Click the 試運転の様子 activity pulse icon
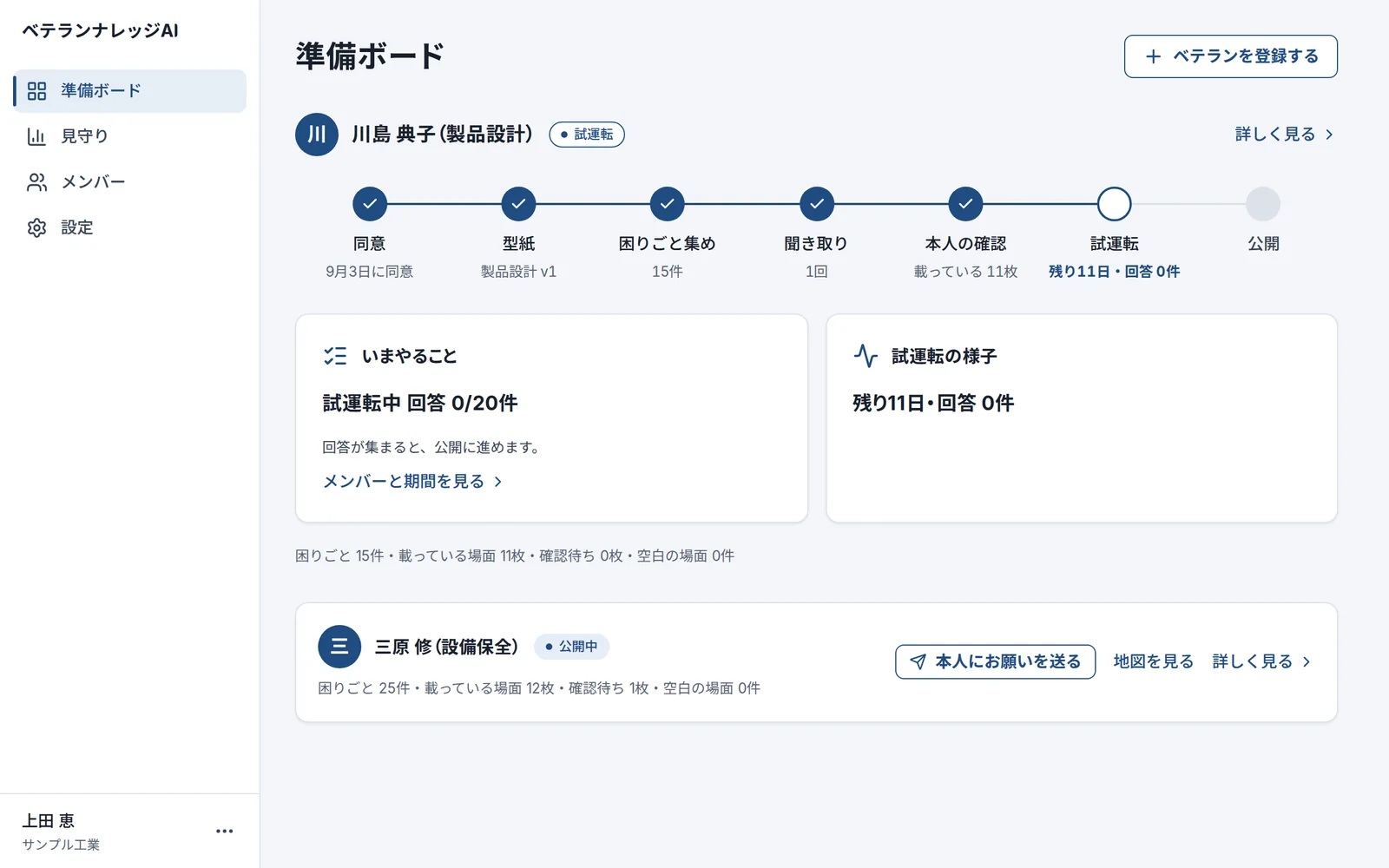The width and height of the screenshot is (1389, 868). tap(866, 356)
